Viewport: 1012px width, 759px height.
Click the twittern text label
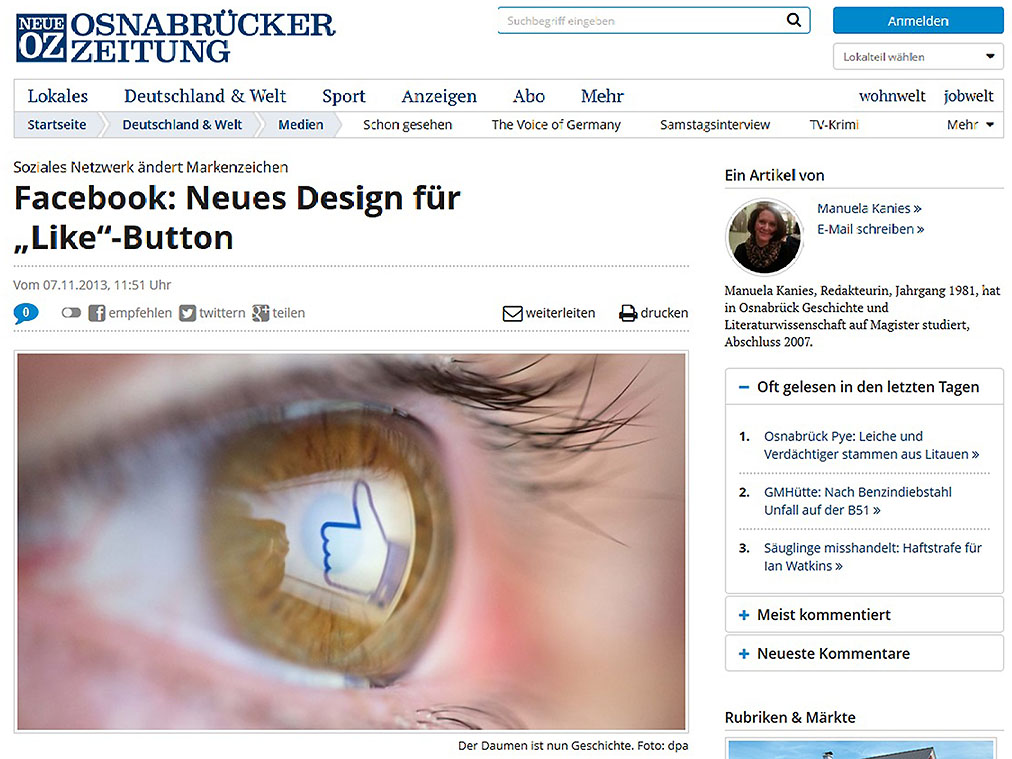tap(222, 313)
